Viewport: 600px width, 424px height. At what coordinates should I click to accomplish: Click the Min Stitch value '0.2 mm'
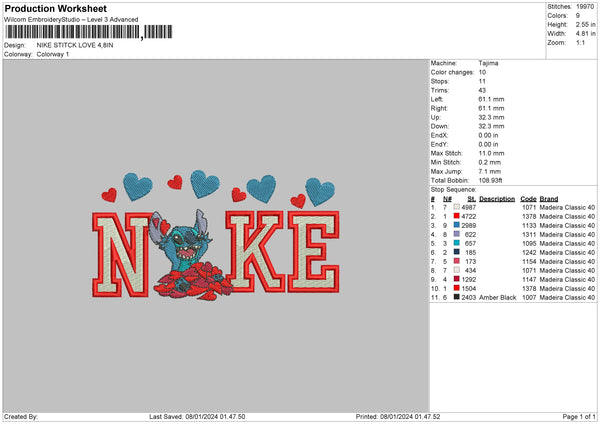click(490, 162)
